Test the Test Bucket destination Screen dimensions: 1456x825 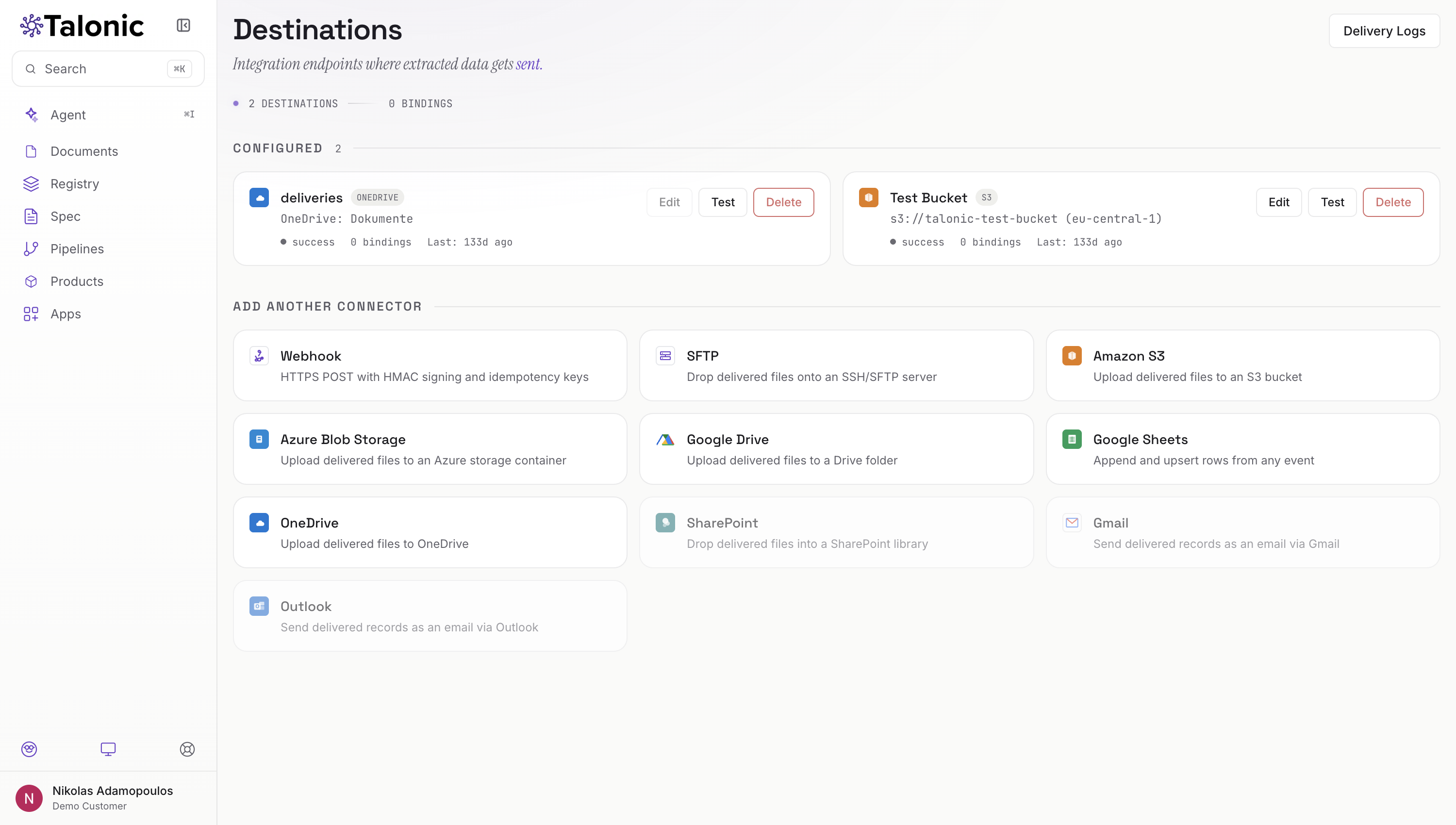[1332, 202]
